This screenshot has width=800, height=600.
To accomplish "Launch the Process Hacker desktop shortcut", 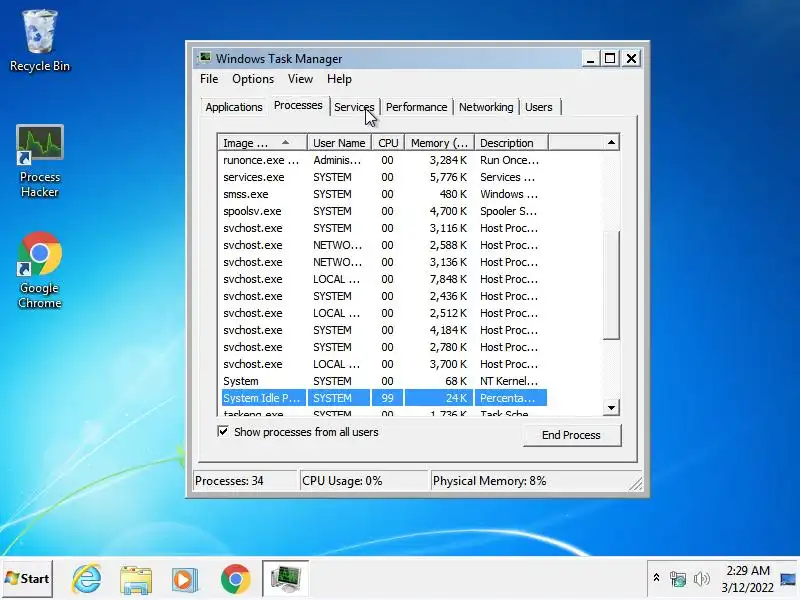I will pos(39,161).
